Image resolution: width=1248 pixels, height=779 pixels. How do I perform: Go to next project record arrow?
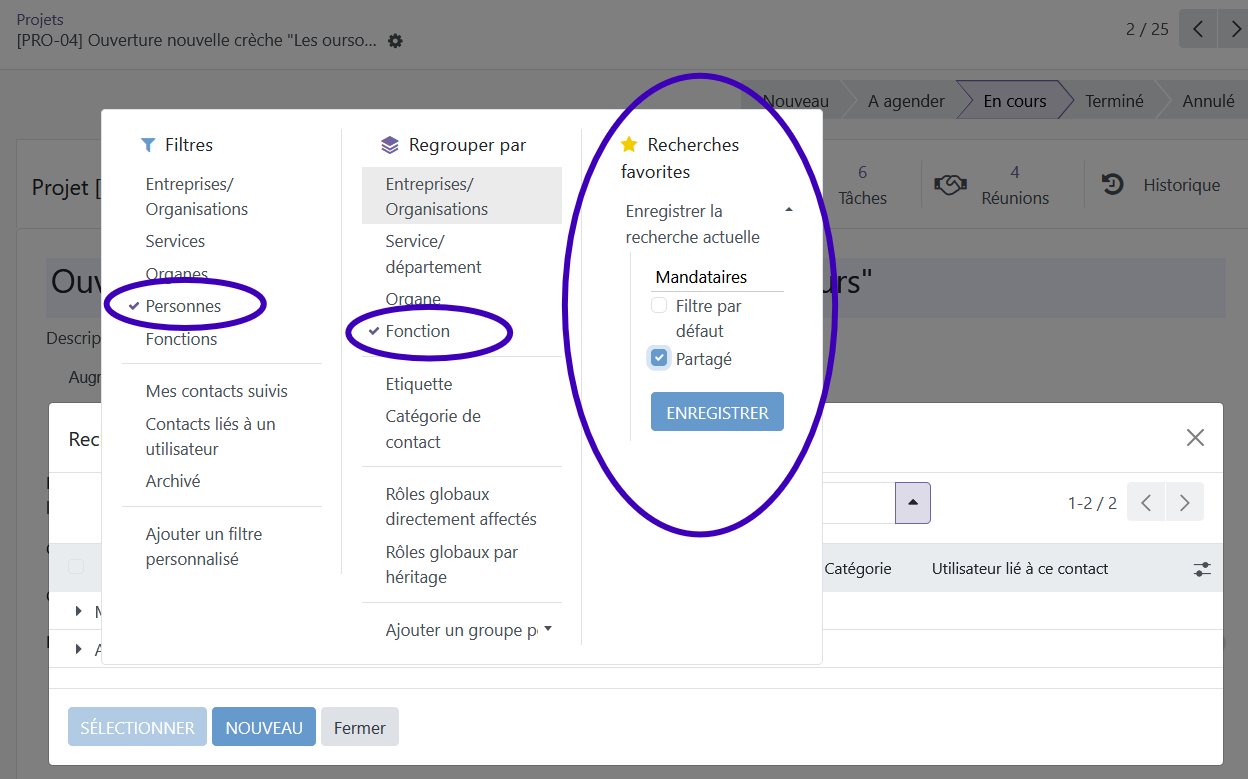point(1234,29)
